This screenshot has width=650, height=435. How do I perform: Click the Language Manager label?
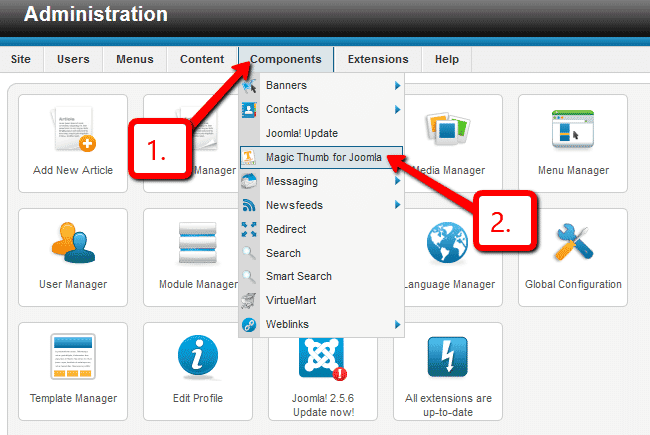point(450,284)
